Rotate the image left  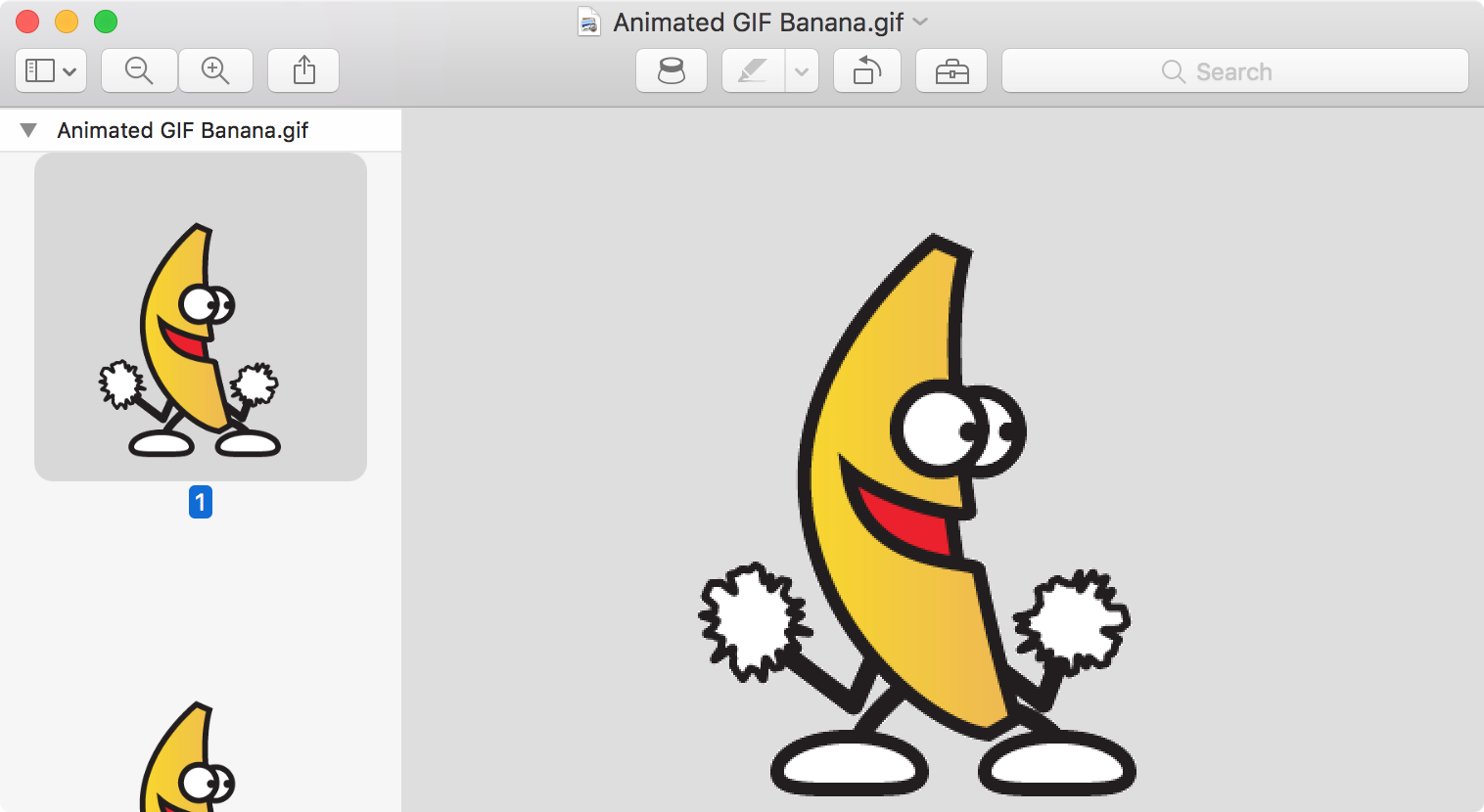[x=867, y=70]
